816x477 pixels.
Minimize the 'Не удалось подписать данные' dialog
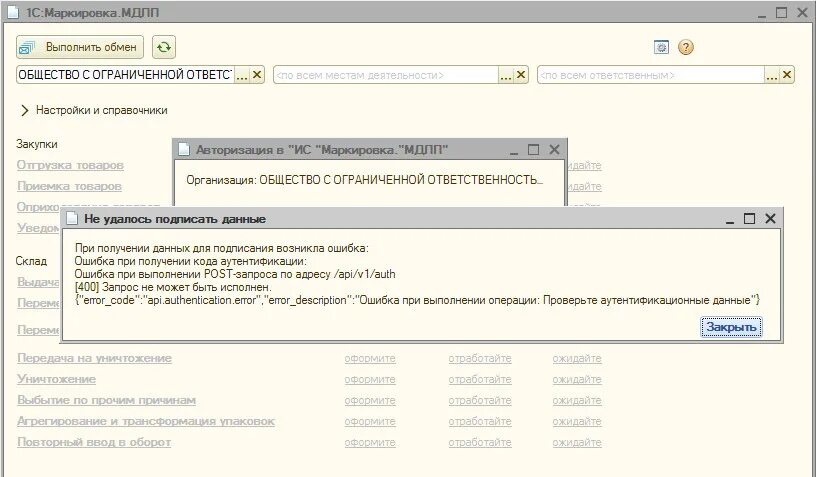730,221
